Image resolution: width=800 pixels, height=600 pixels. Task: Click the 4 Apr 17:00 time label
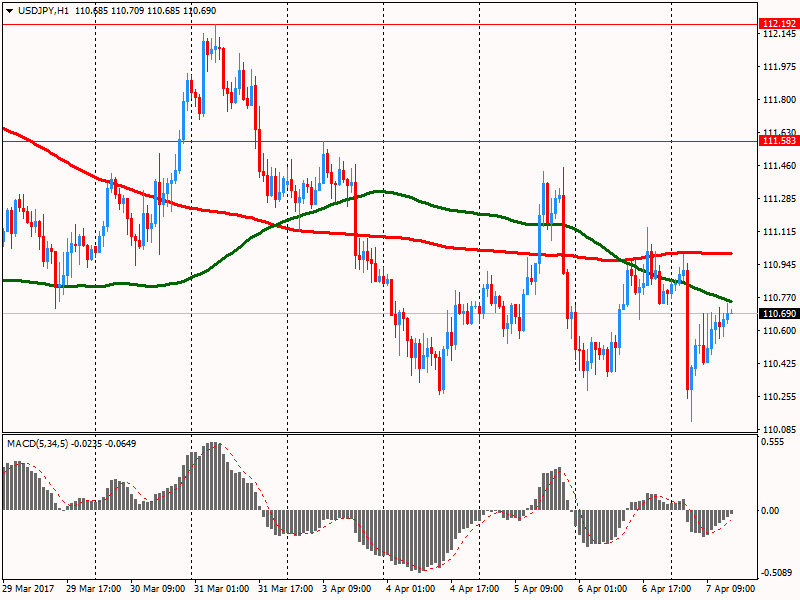[x=474, y=589]
